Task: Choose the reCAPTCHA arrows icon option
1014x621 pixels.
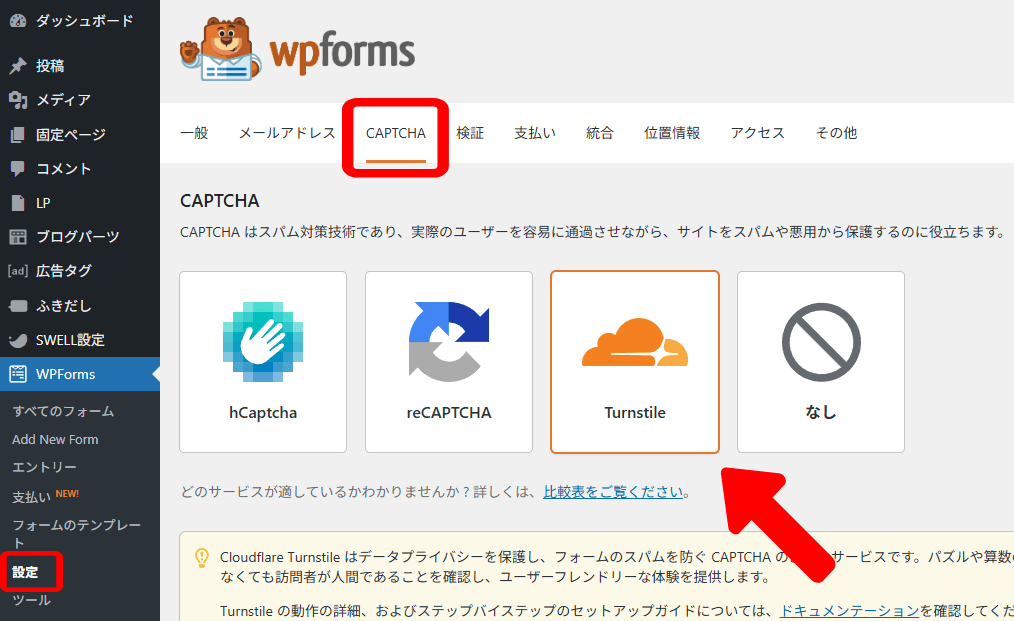Action: click(449, 342)
